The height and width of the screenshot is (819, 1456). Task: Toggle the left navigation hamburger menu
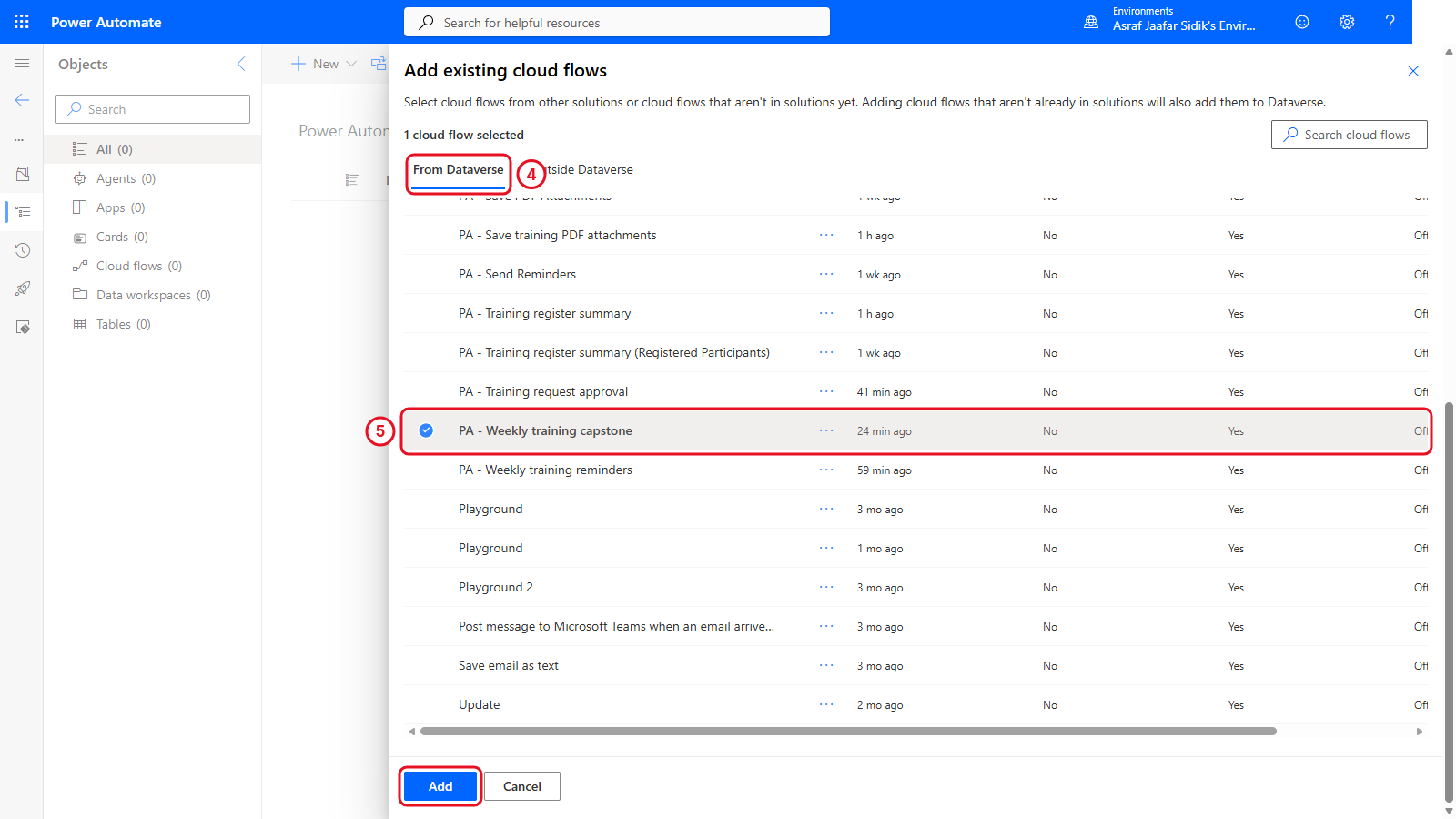22,64
